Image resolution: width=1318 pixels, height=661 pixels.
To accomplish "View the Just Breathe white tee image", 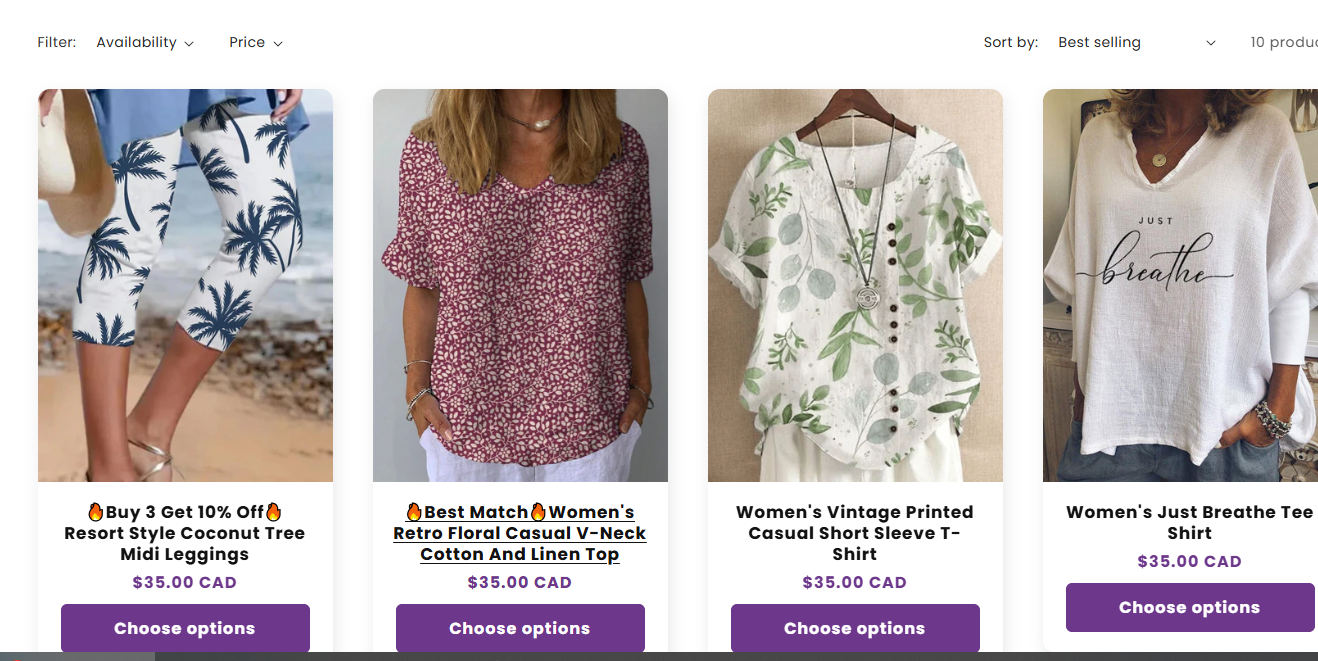I will 1180,285.
